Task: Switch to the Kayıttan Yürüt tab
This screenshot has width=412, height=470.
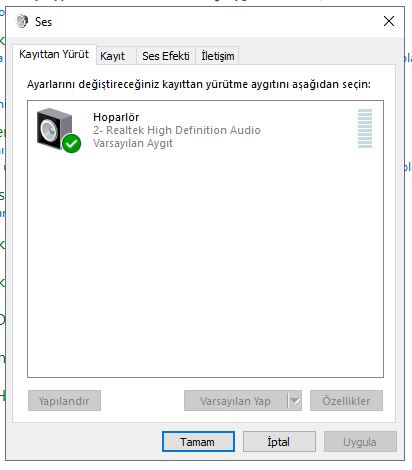Action: coord(54,54)
